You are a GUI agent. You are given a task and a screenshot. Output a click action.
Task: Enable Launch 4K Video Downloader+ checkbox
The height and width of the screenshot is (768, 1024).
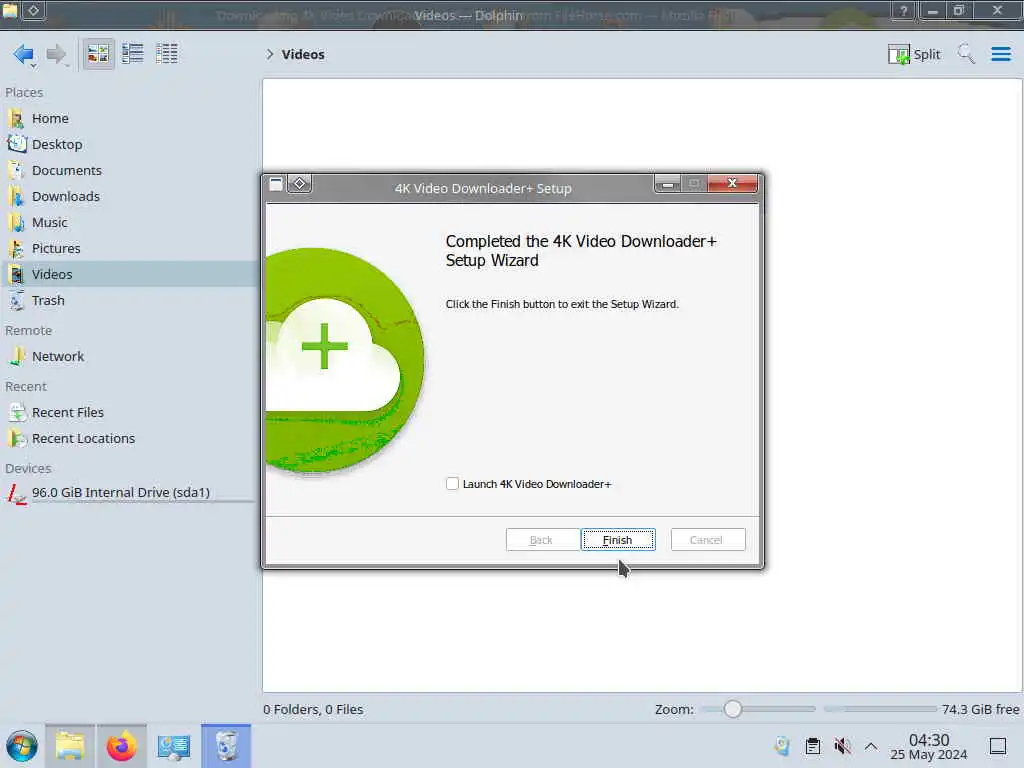click(x=452, y=484)
